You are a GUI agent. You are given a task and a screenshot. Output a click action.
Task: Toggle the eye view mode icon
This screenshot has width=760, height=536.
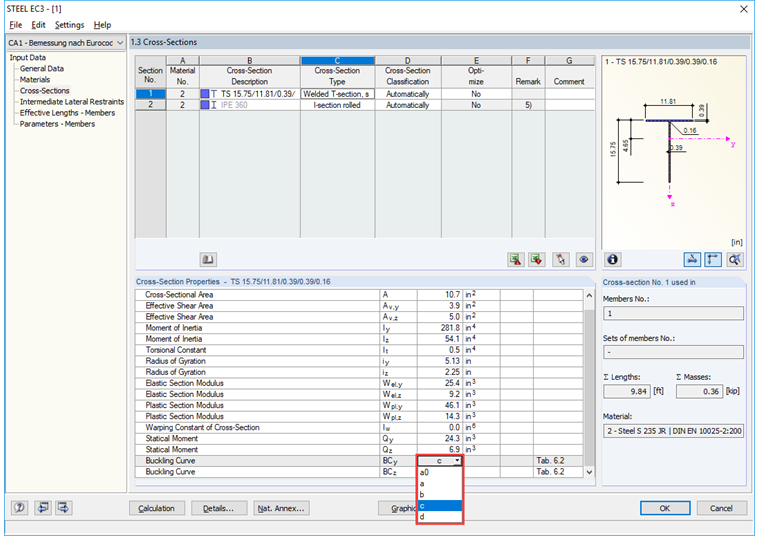[584, 260]
